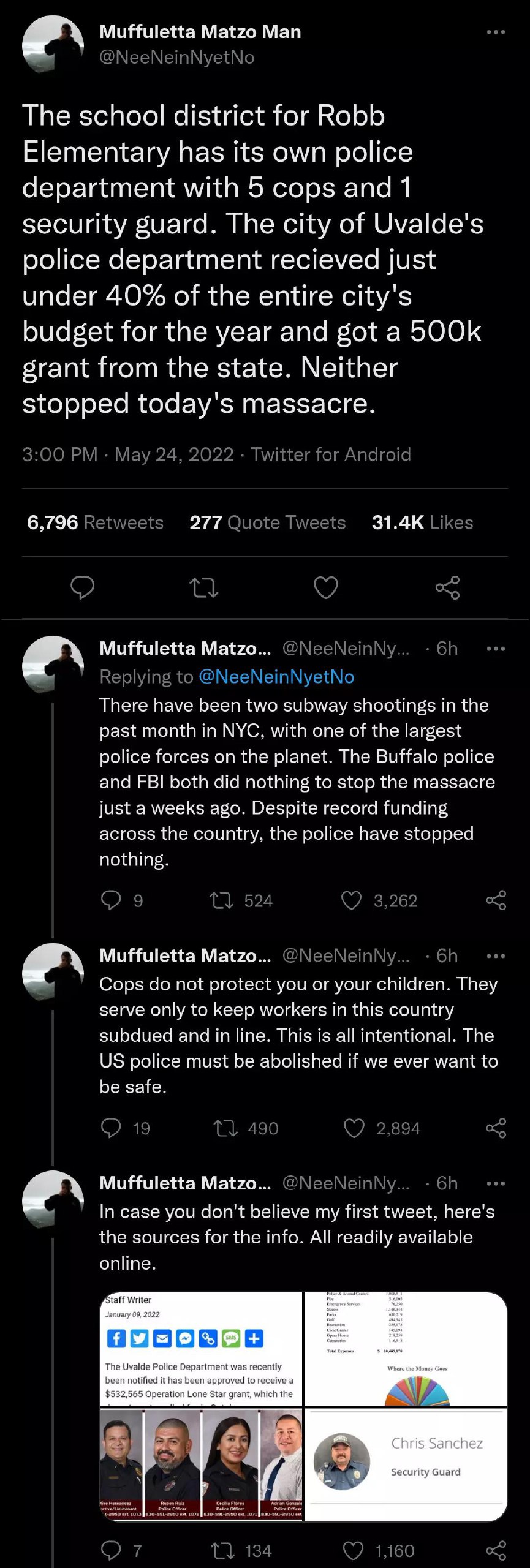View the 6,796 Retweets list
The width and height of the screenshot is (530, 1568).
pos(95,522)
